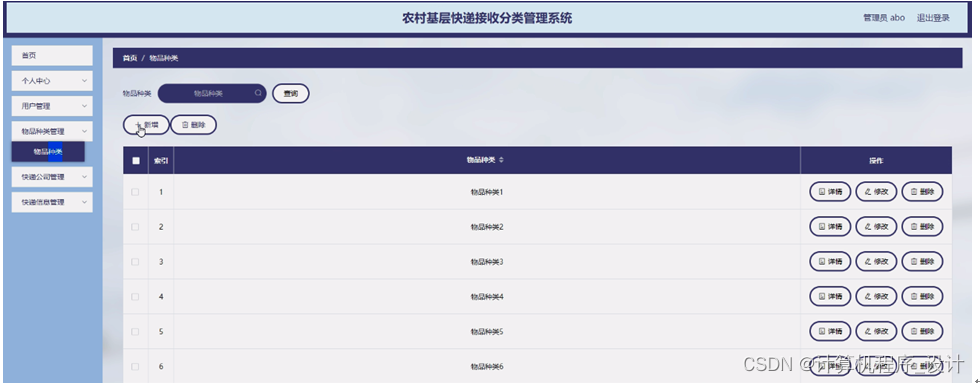
Task: Check the checkbox for row 物品种类4
Action: tap(135, 297)
